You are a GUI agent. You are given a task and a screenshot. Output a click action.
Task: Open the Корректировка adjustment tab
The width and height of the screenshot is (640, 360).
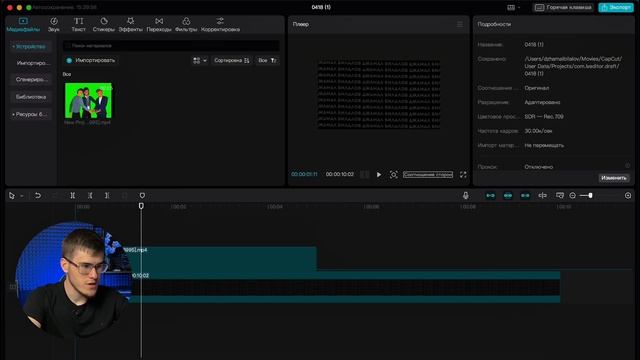tap(220, 24)
